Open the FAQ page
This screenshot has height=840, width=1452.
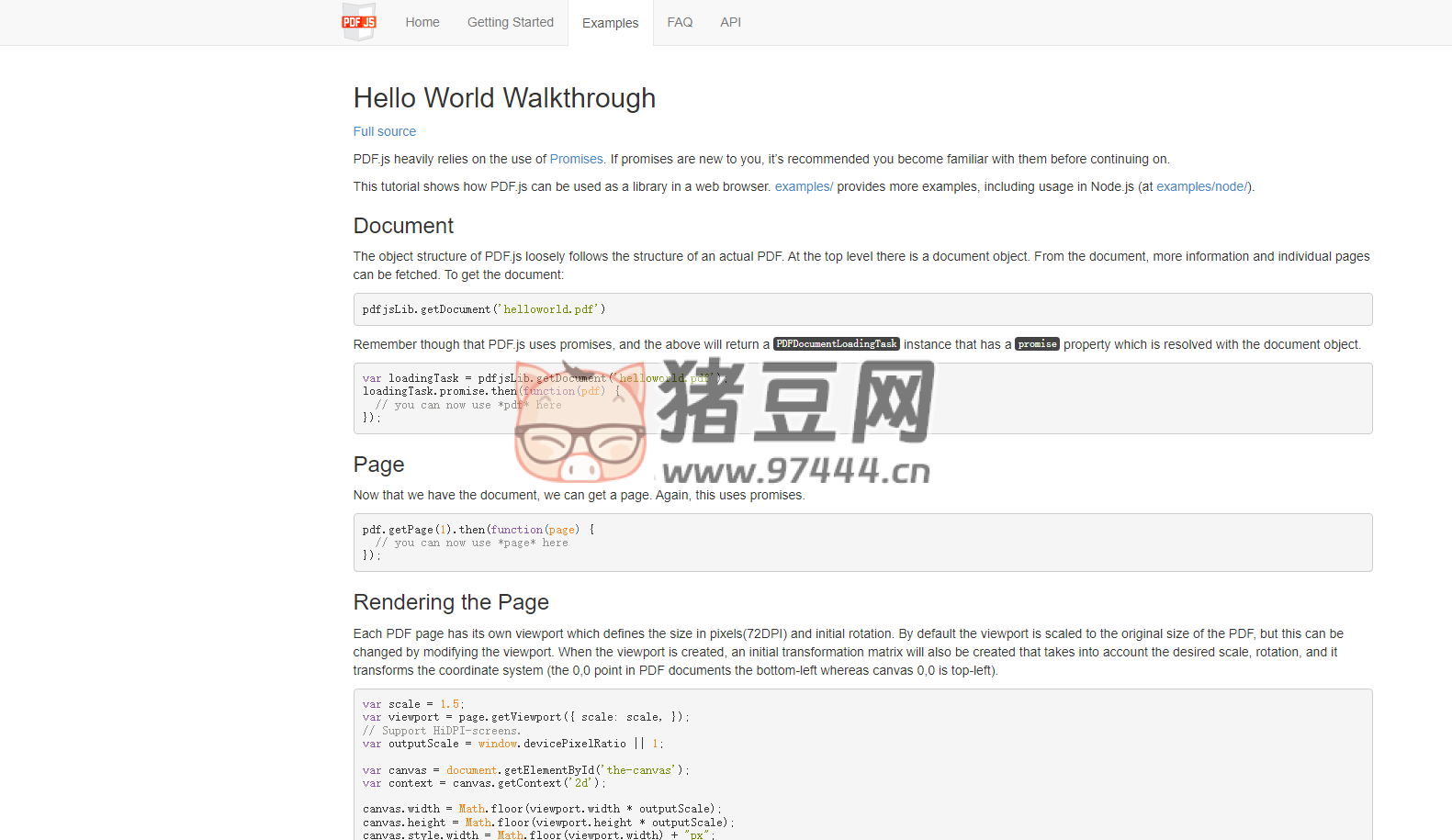click(680, 22)
